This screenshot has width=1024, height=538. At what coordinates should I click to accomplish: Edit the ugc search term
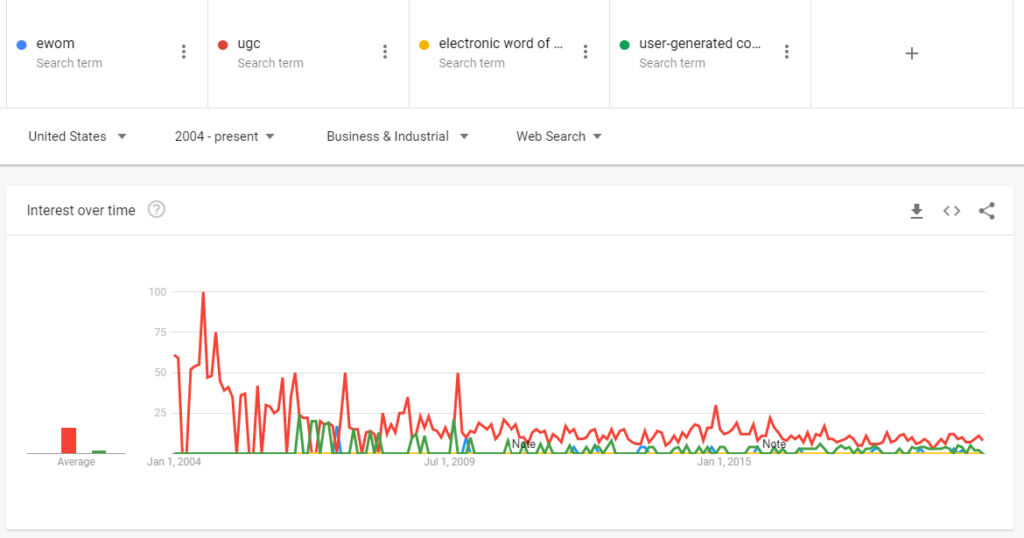249,44
